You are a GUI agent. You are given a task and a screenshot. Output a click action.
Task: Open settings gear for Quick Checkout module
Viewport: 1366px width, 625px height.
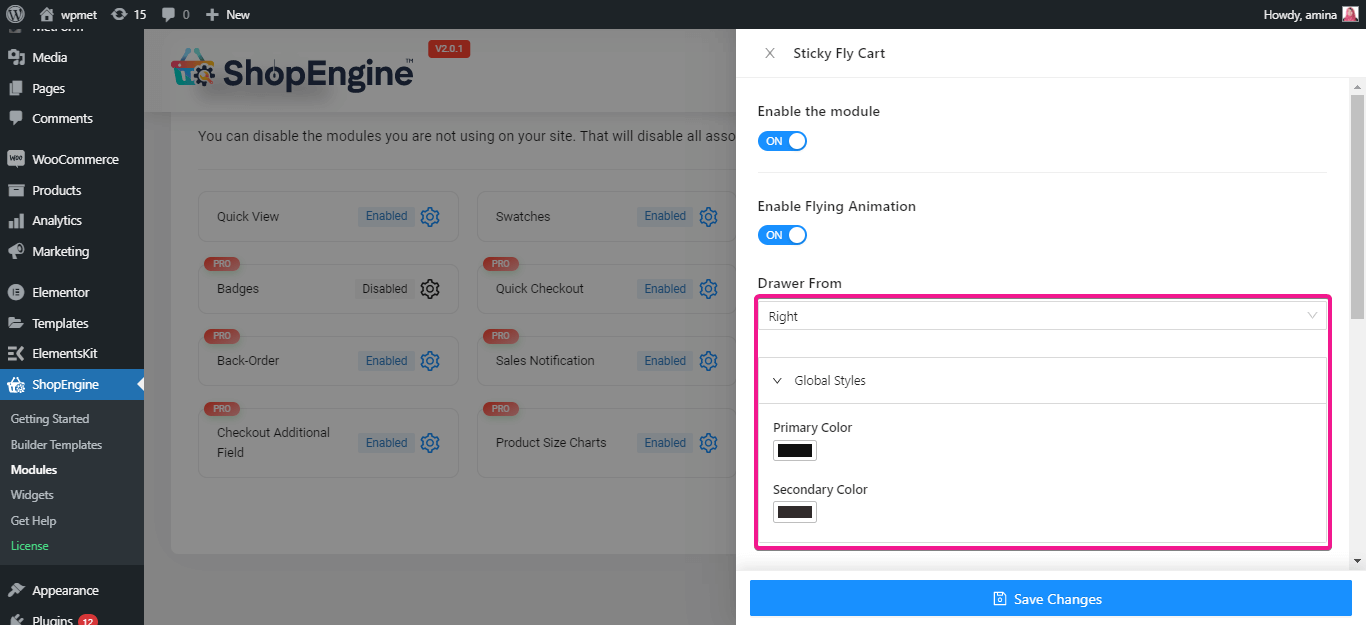click(x=709, y=289)
